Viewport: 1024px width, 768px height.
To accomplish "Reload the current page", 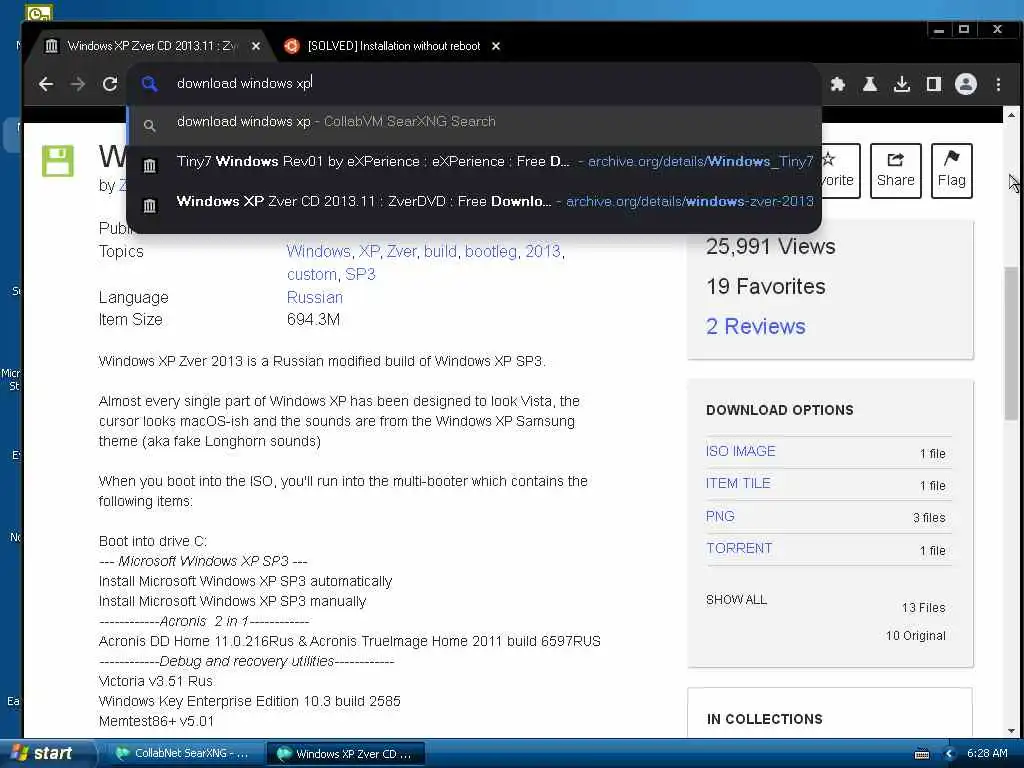I will point(110,84).
